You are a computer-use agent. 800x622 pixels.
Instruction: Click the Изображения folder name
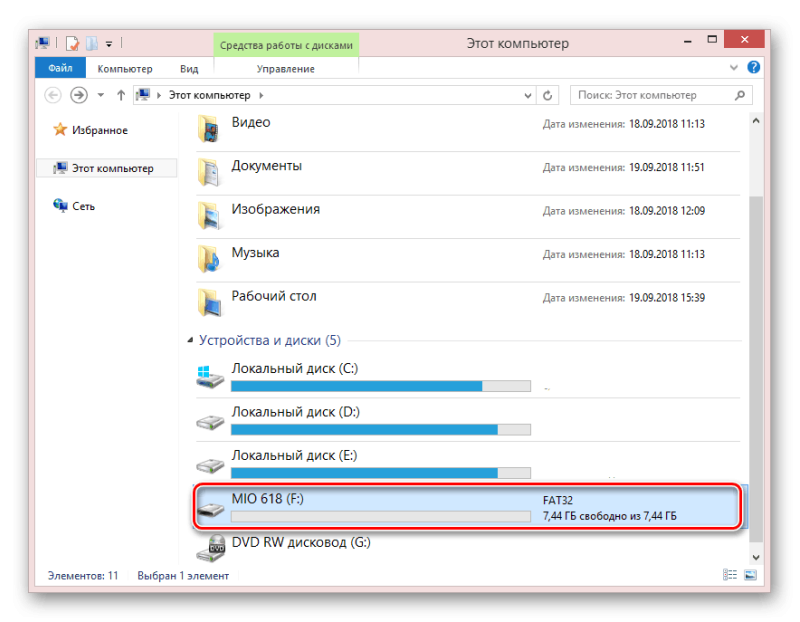(276, 209)
